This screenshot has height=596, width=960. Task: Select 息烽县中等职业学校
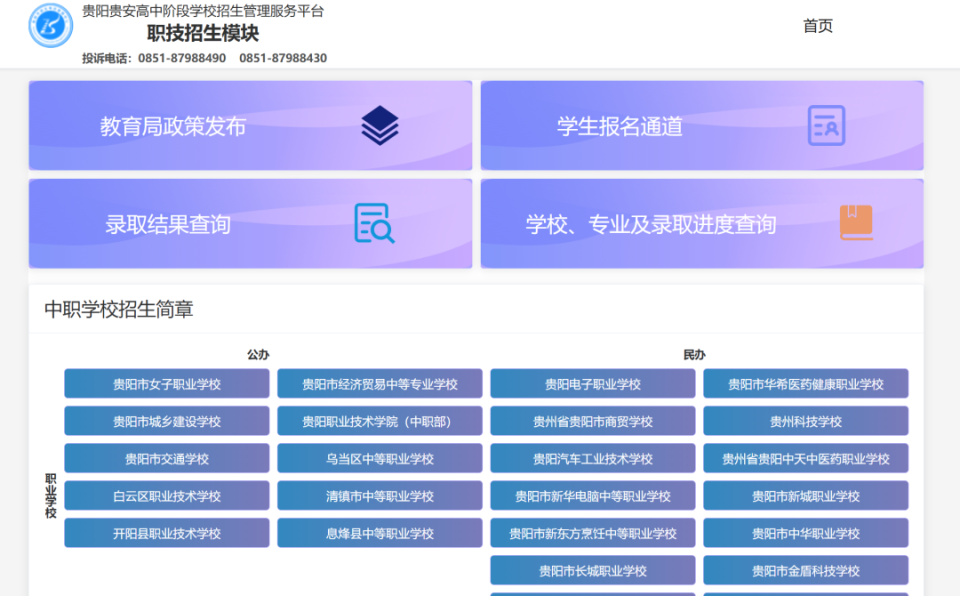pos(380,534)
